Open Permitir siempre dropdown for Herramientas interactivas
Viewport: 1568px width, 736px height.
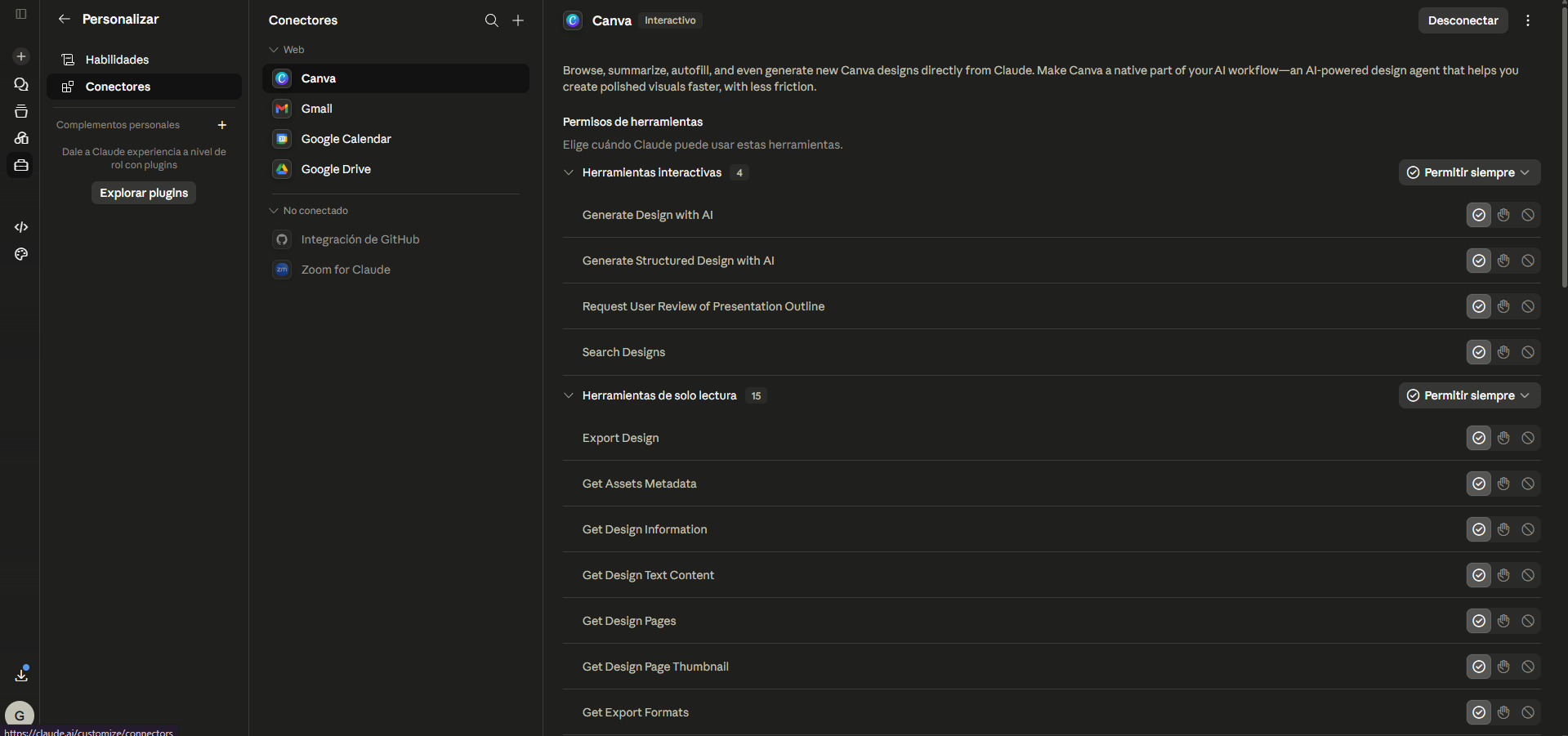[1469, 172]
